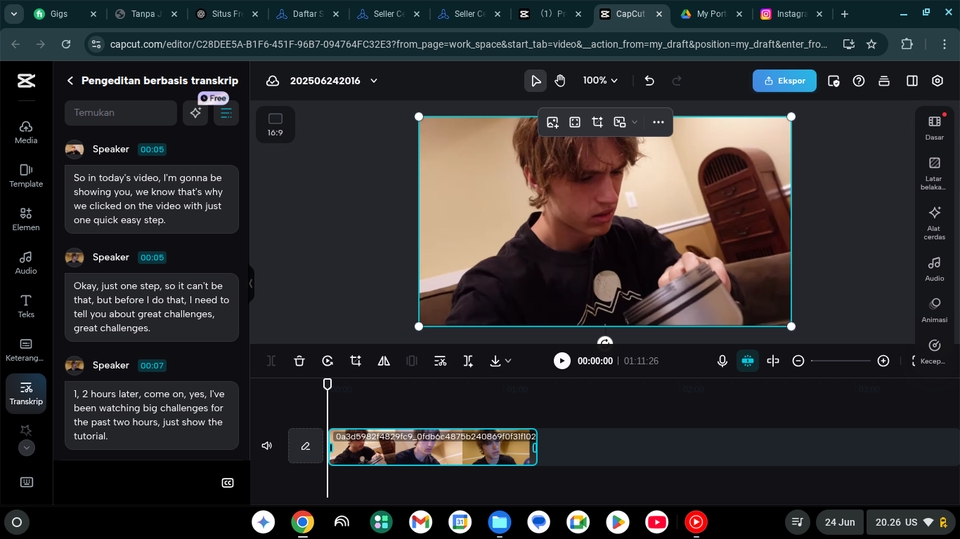The width and height of the screenshot is (960, 539).
Task: Click the CapCut logo icon
Action: click(26, 80)
